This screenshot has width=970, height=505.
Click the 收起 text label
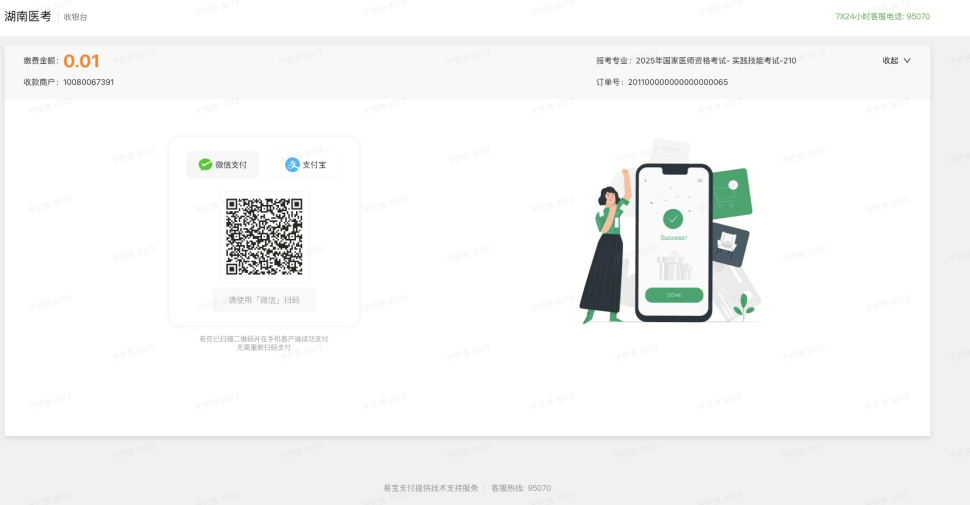890,61
